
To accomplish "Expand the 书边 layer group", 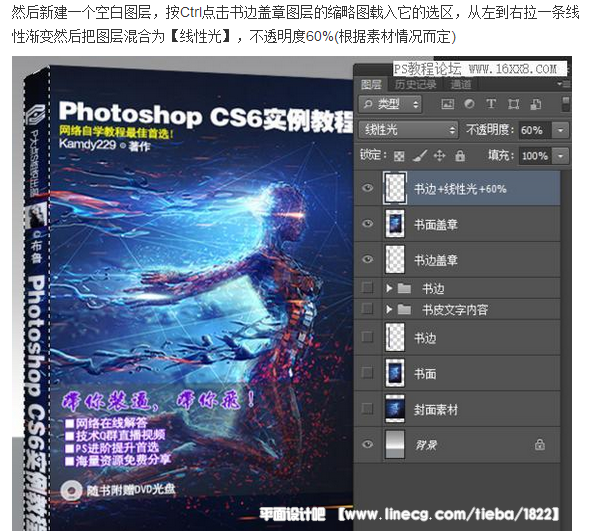I will click(389, 289).
